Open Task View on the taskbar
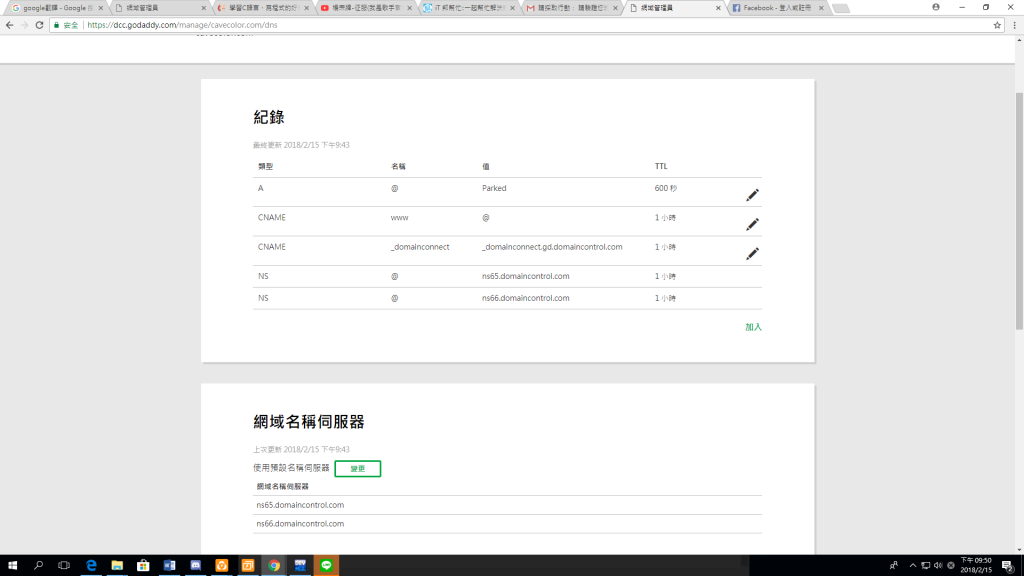The width and height of the screenshot is (1024, 576). (x=64, y=566)
